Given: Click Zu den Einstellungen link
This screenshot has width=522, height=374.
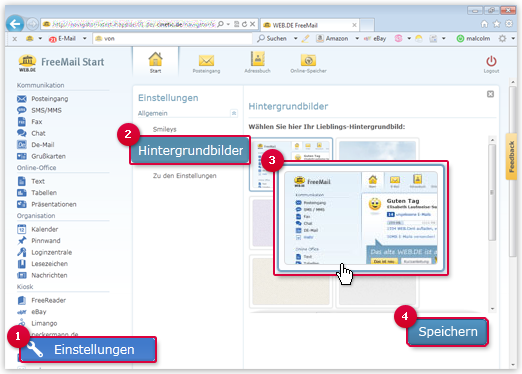Looking at the screenshot, I should click(185, 176).
